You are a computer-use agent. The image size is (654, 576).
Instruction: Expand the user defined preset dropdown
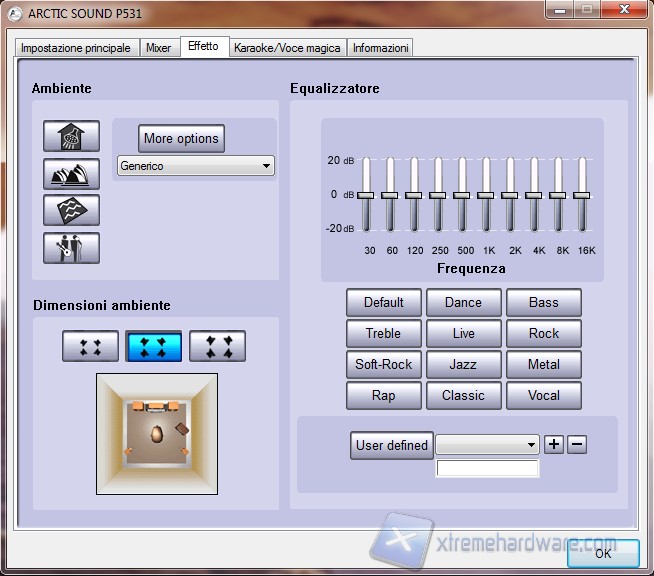point(488,445)
